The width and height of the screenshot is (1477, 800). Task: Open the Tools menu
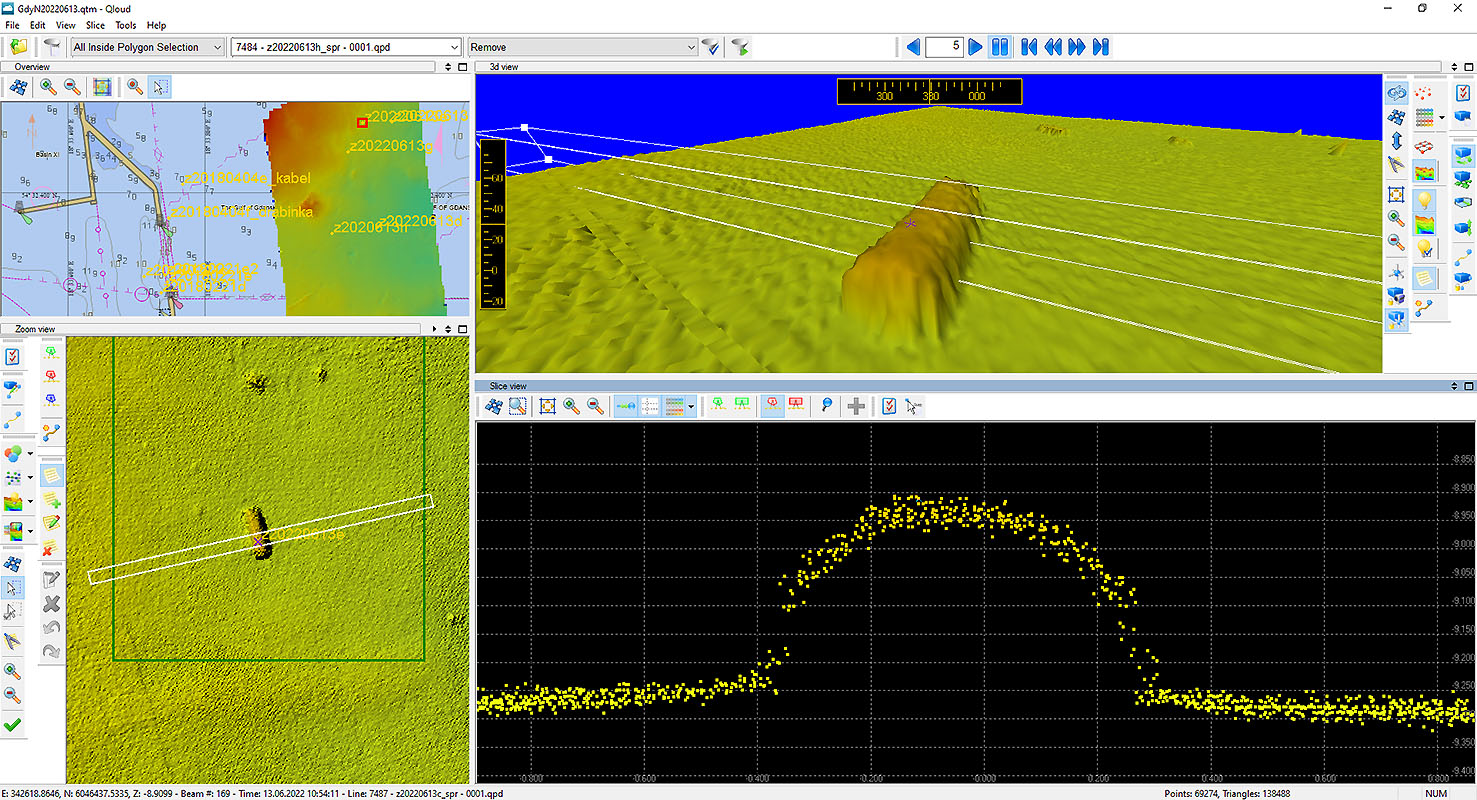(x=126, y=25)
